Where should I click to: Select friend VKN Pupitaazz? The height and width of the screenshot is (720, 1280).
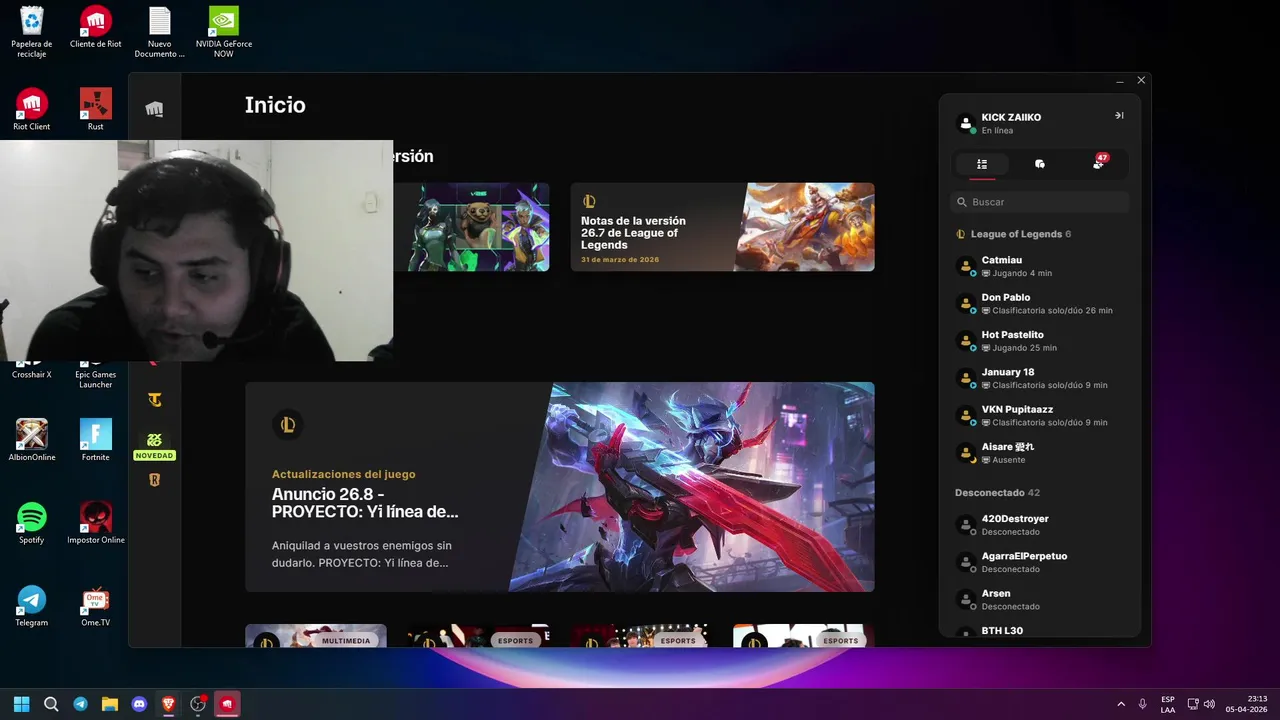(x=1040, y=415)
